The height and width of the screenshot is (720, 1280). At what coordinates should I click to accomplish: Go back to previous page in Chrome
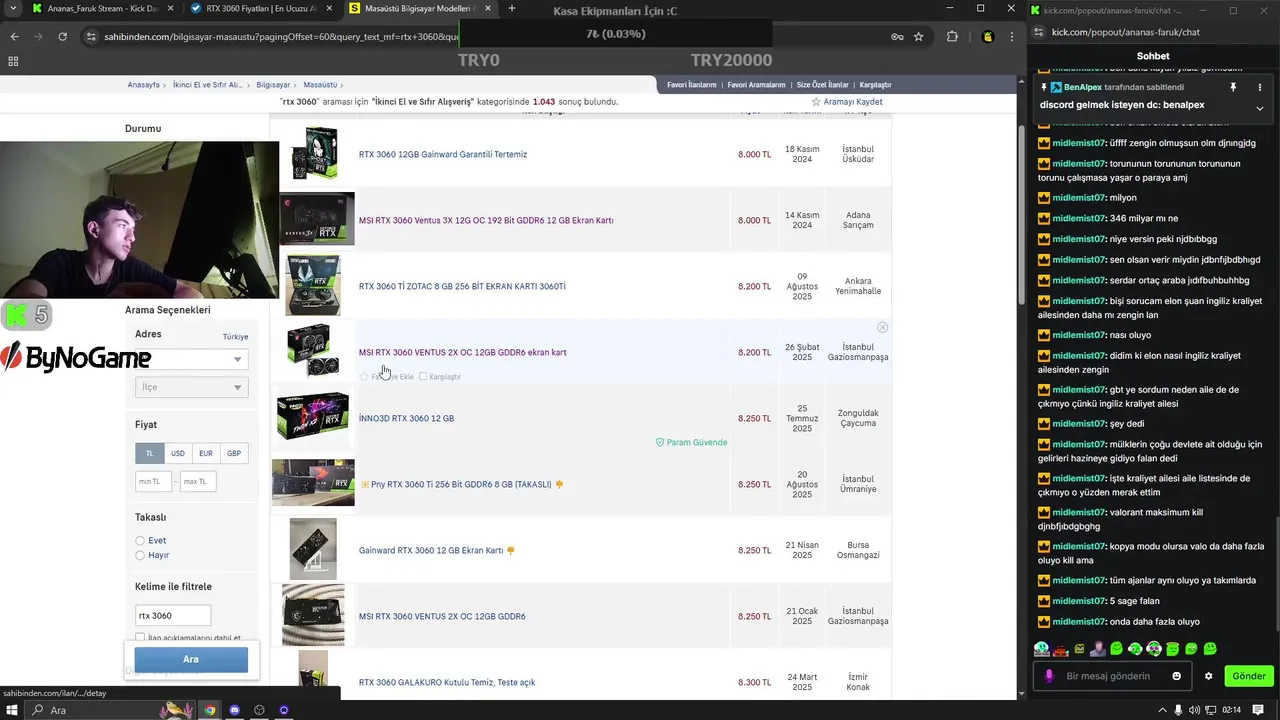pos(14,37)
